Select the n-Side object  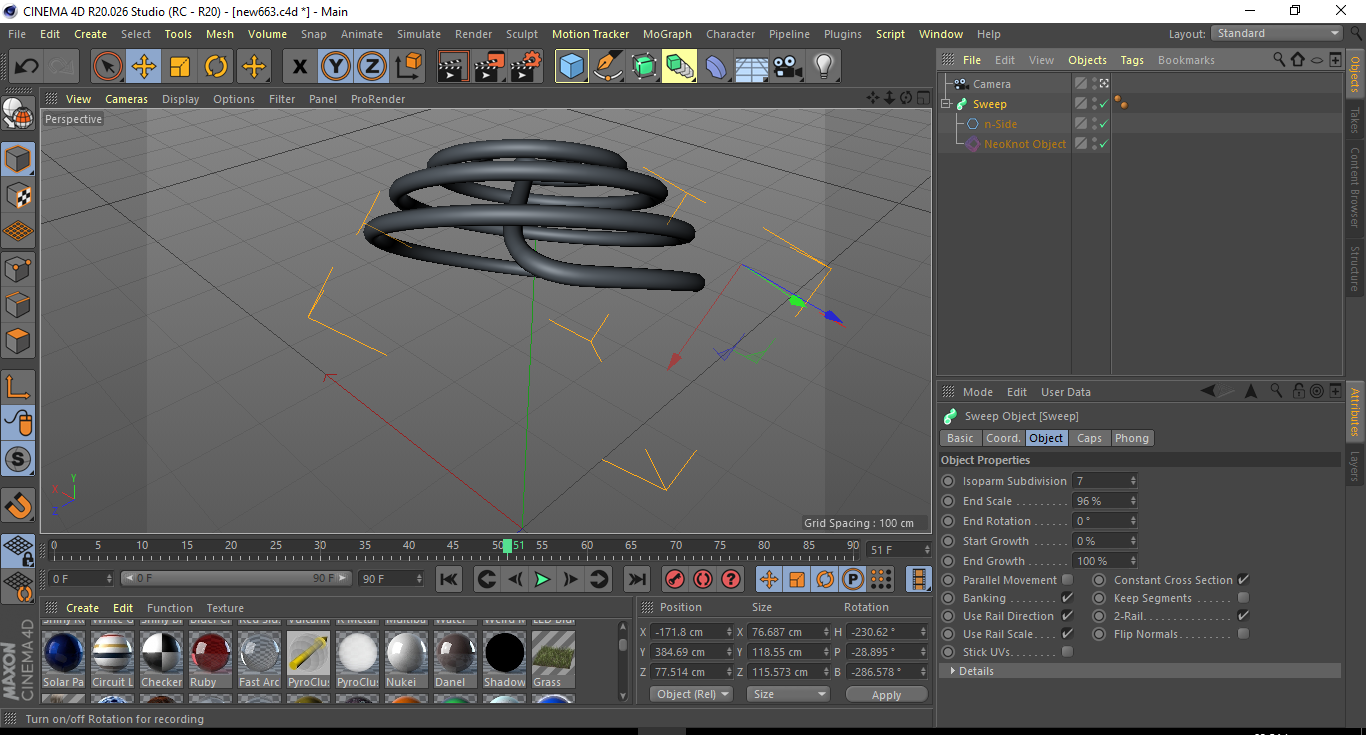tap(1000, 124)
